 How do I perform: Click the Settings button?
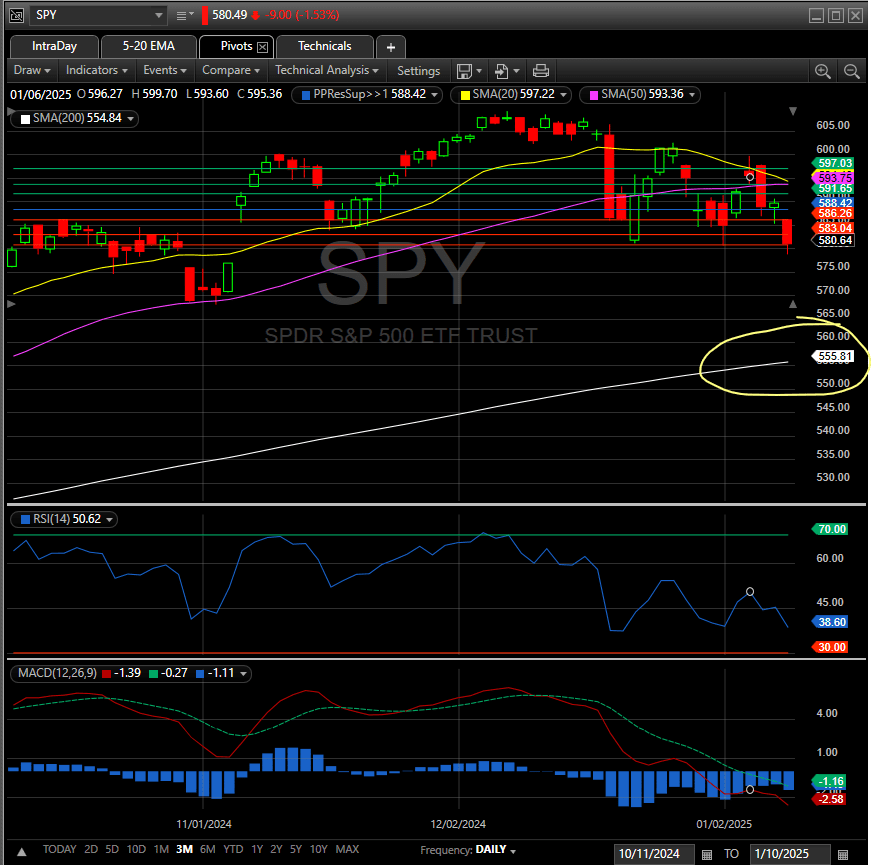(x=418, y=71)
